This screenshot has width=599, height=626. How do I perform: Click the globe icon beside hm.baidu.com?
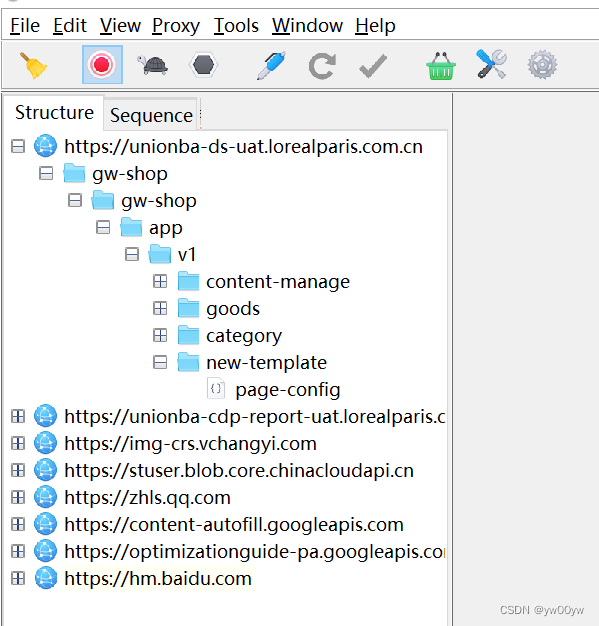coord(46,578)
